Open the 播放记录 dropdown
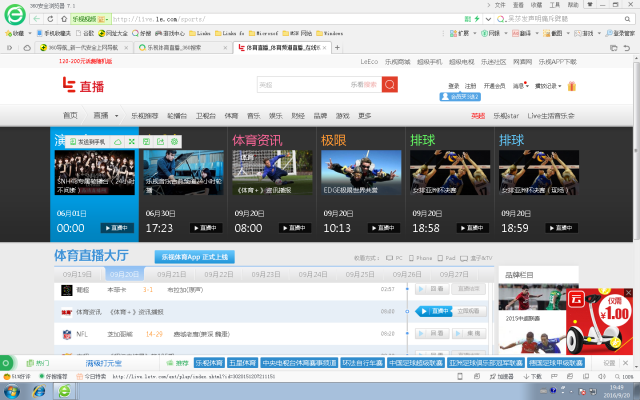This screenshot has height=400, width=640. click(x=548, y=86)
